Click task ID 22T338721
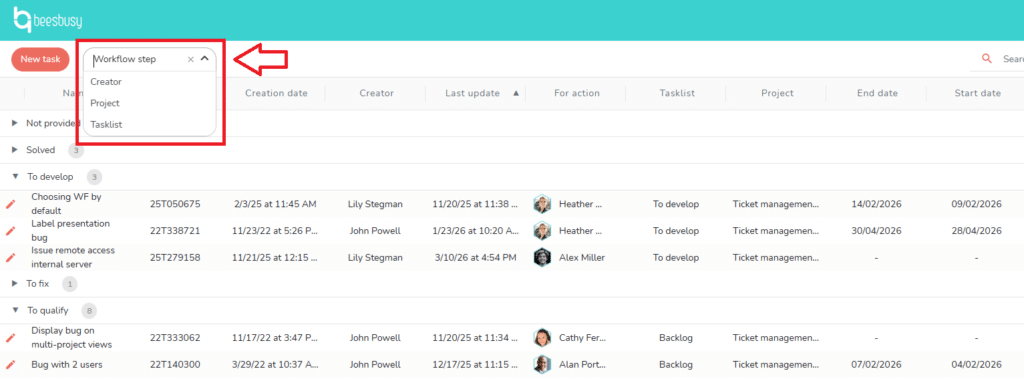1024x379 pixels. [175, 231]
